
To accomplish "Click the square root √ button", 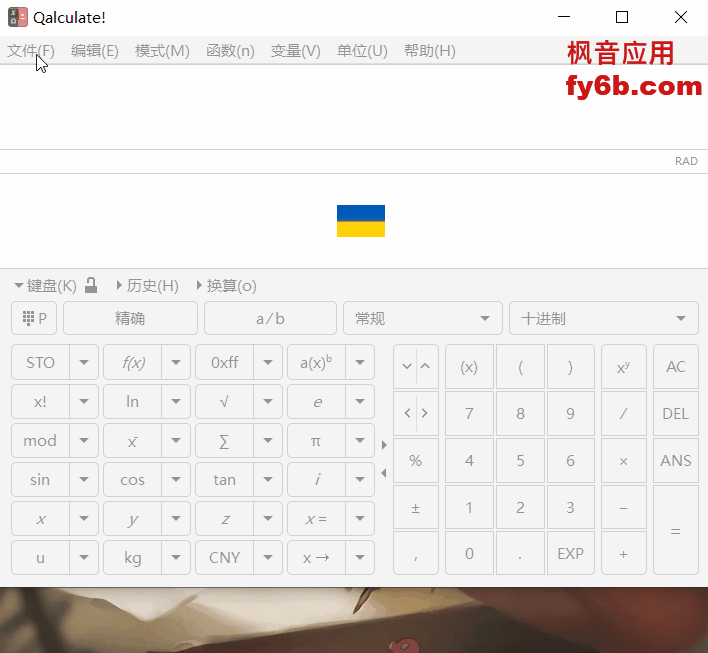I will [225, 401].
